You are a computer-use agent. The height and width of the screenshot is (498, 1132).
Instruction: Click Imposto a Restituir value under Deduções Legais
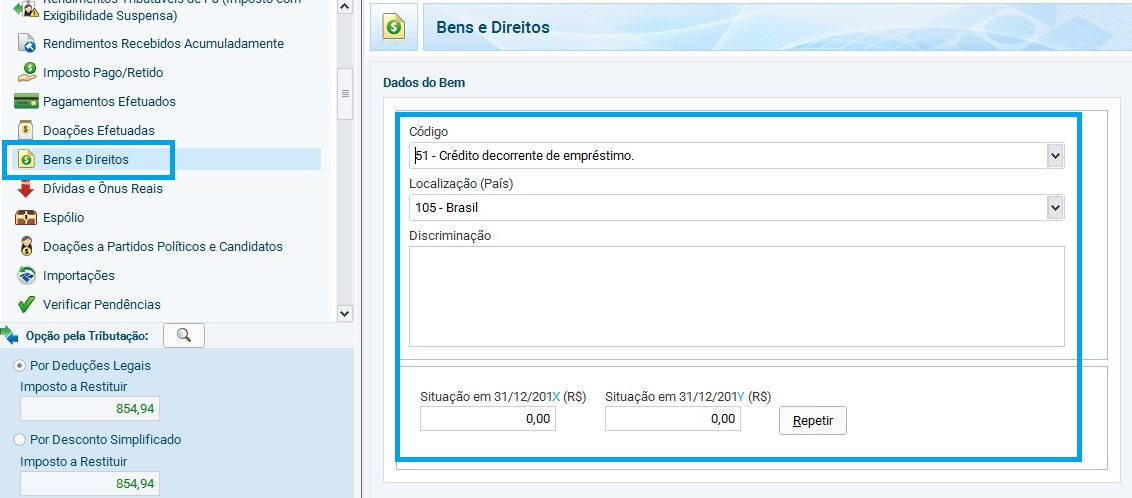coord(90,409)
